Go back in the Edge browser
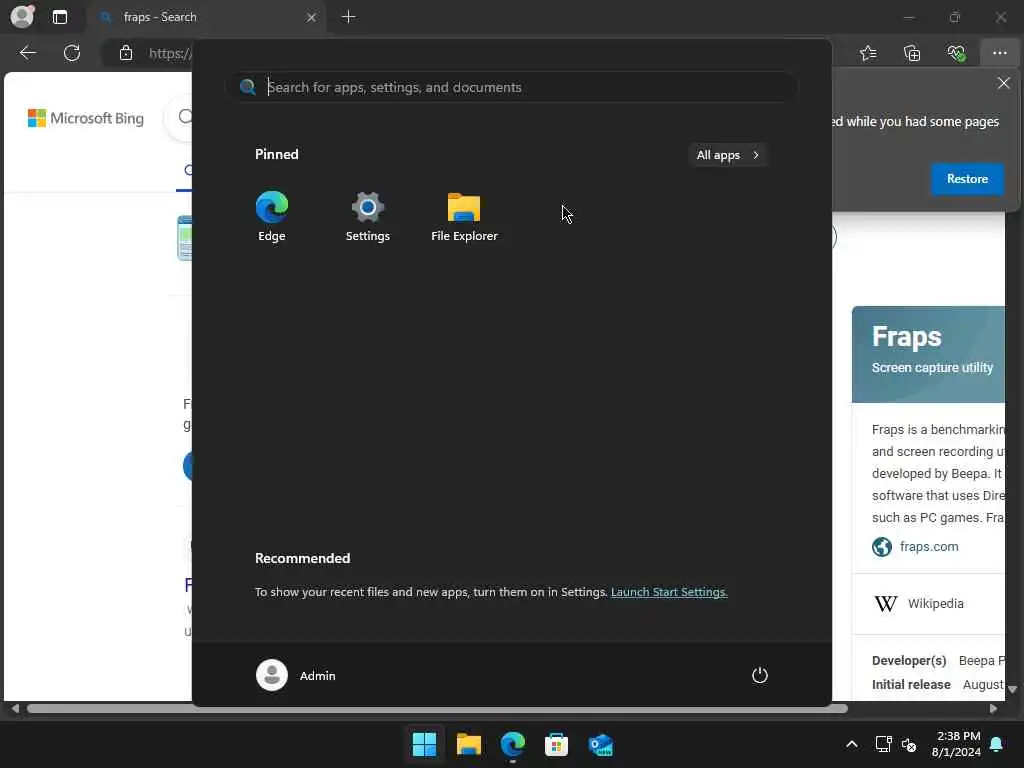The image size is (1024, 768). 27,53
